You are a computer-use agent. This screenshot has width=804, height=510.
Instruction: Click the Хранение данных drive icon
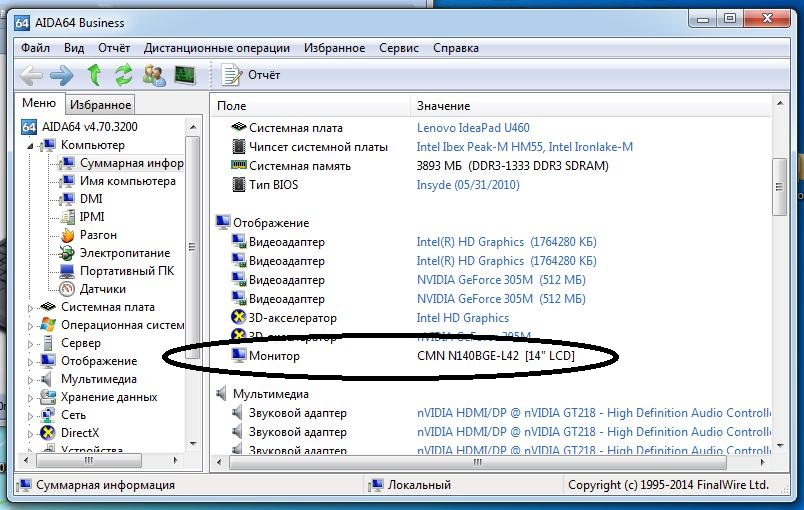click(48, 397)
